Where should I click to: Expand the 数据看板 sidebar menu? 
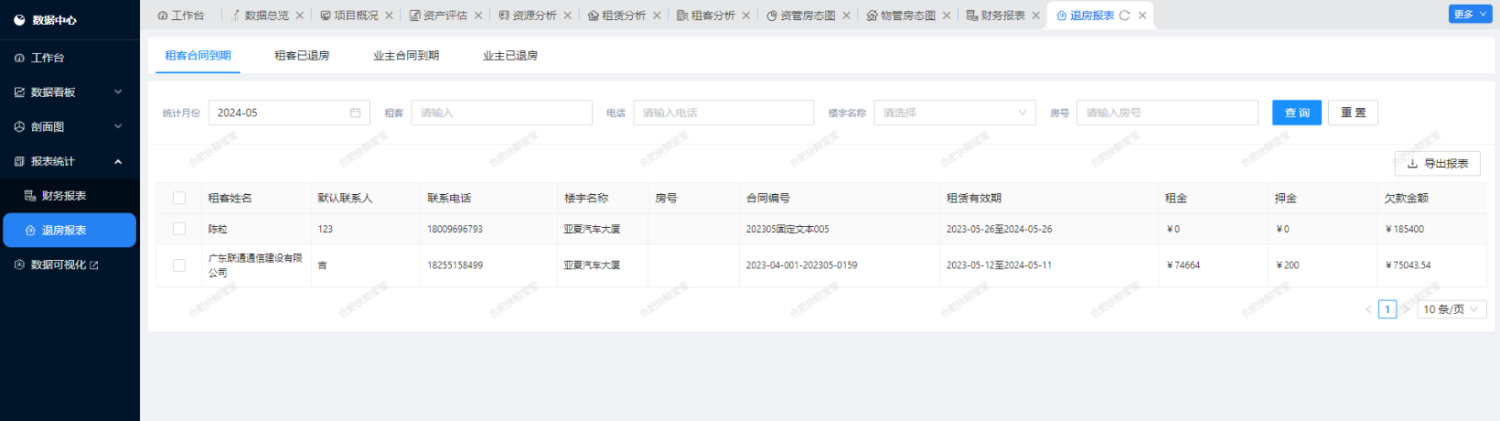point(69,92)
